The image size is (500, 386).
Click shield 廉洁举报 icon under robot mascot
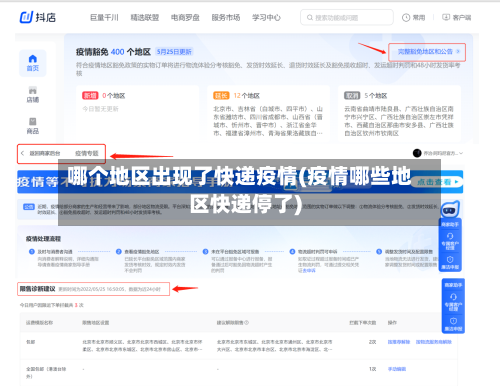coord(450,259)
